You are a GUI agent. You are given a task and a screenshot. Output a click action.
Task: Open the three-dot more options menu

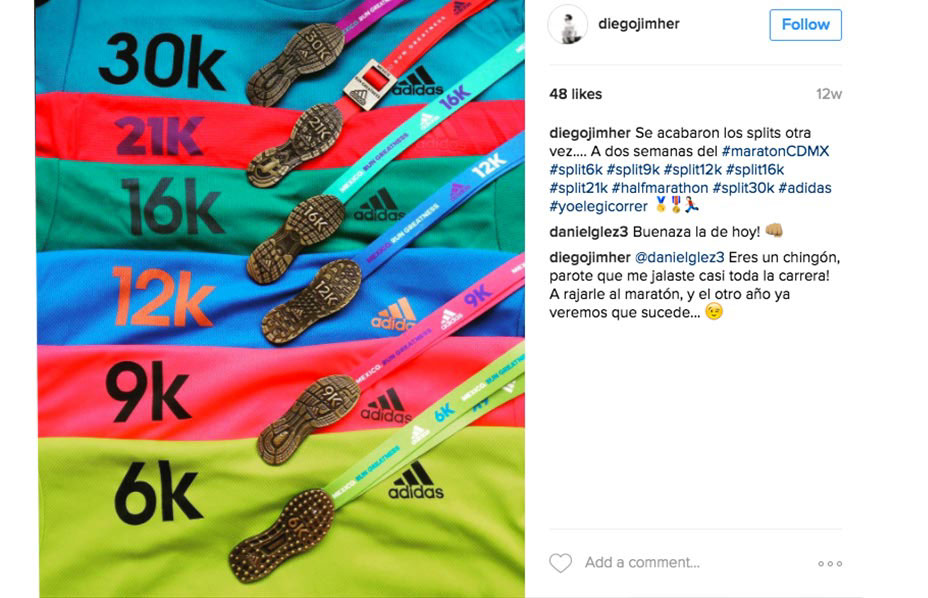(830, 564)
